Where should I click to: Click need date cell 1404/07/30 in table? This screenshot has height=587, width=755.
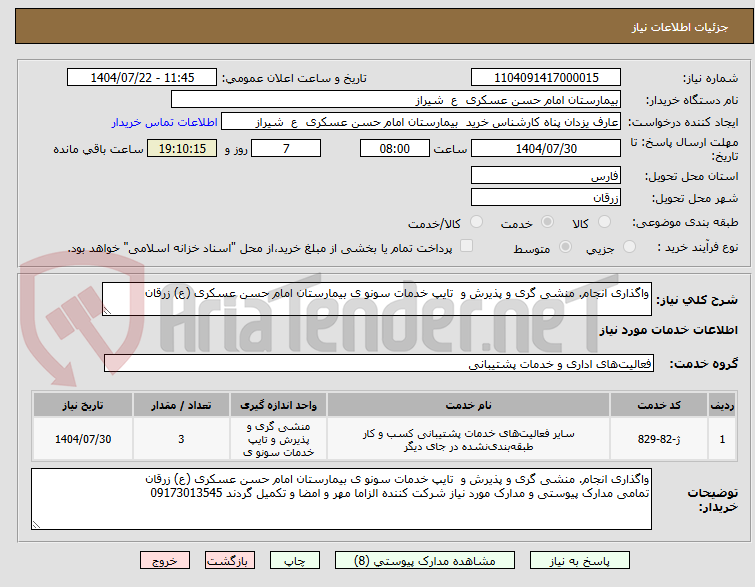pos(83,439)
